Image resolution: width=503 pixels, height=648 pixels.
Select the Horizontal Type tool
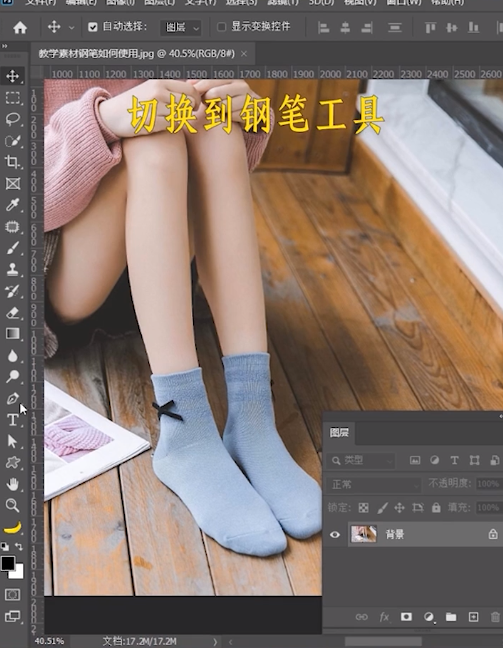tap(12, 420)
